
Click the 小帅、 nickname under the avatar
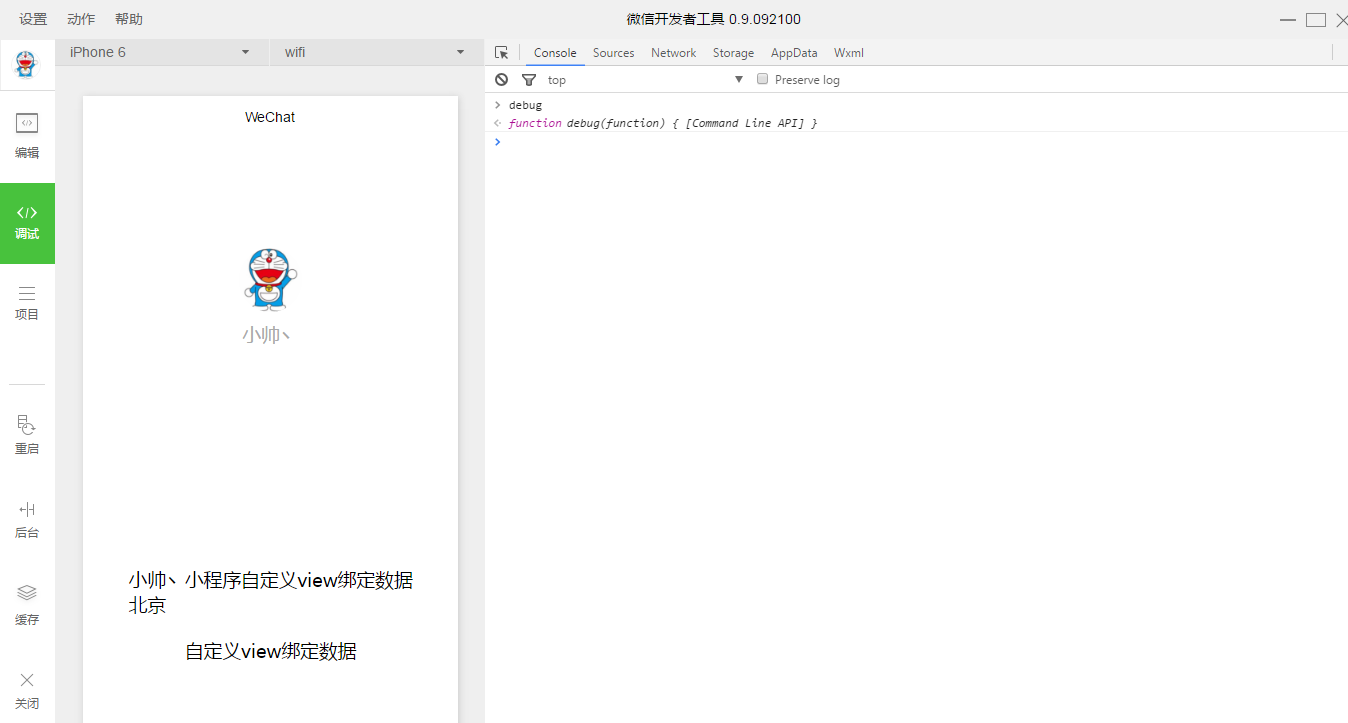pyautogui.click(x=266, y=335)
